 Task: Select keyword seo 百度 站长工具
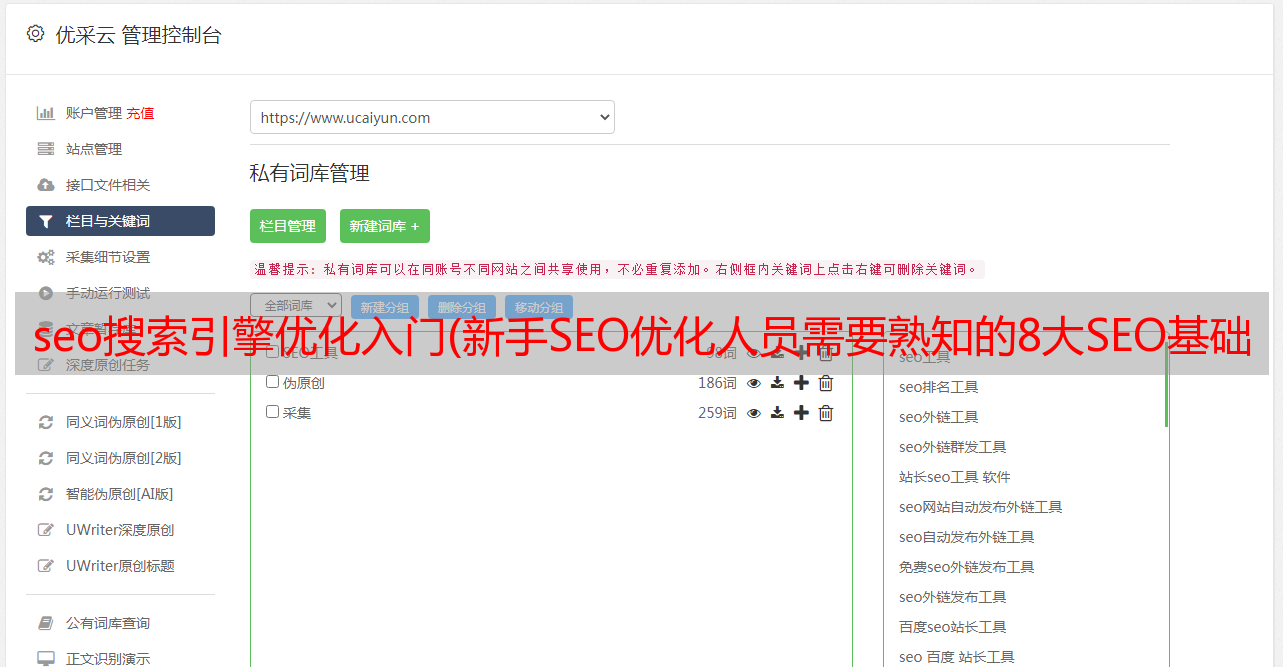tap(957, 657)
